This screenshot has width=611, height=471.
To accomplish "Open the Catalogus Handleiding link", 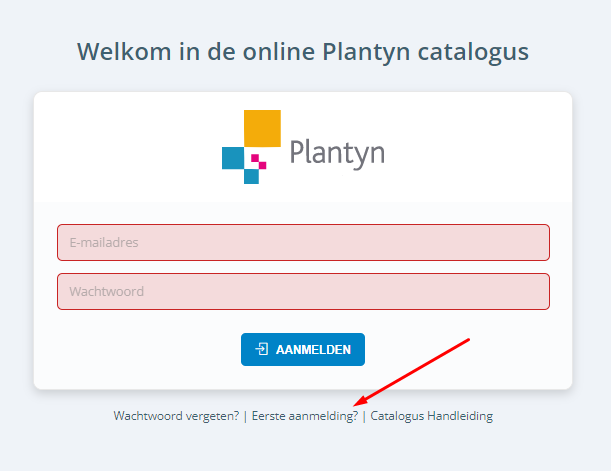I will click(x=431, y=416).
